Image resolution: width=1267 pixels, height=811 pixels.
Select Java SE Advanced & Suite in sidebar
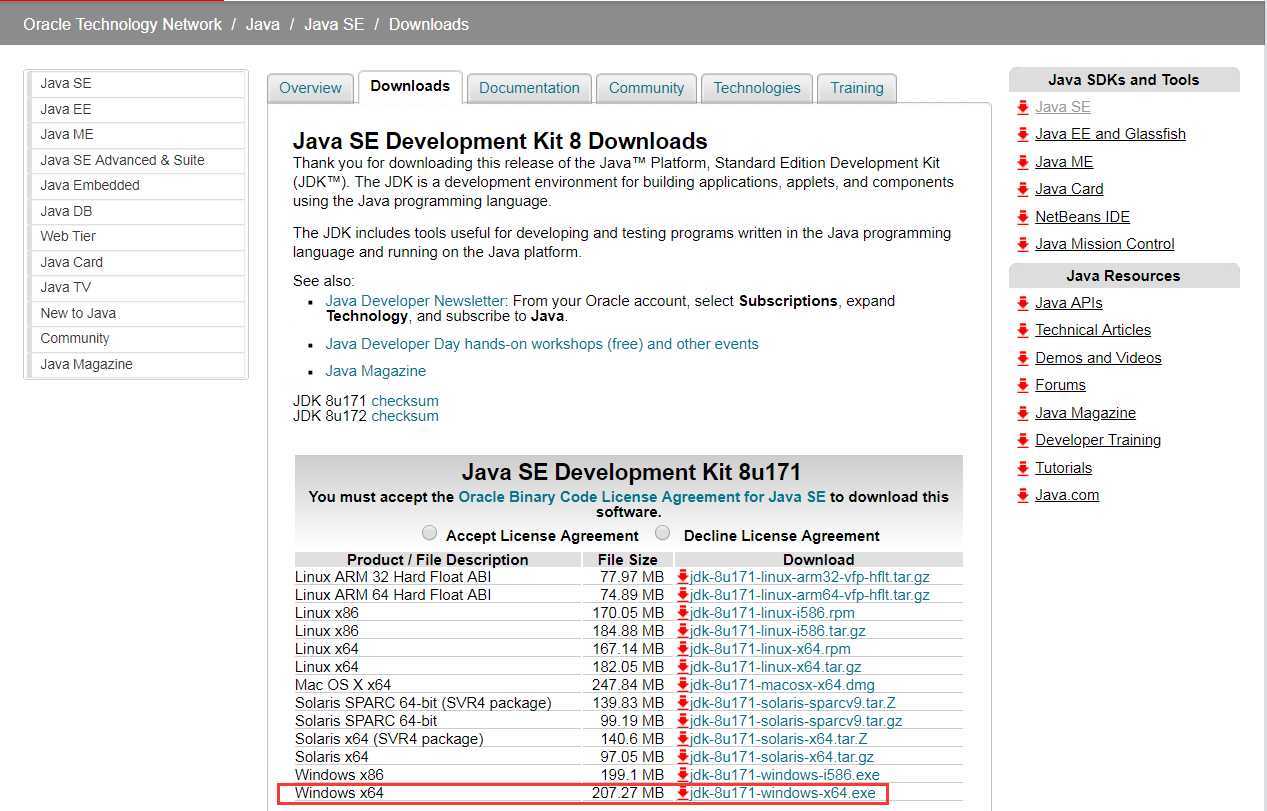(137, 161)
